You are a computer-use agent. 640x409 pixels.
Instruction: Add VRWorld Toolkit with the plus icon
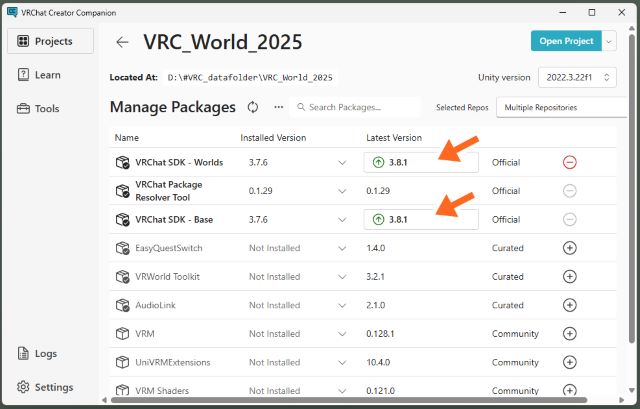point(569,277)
